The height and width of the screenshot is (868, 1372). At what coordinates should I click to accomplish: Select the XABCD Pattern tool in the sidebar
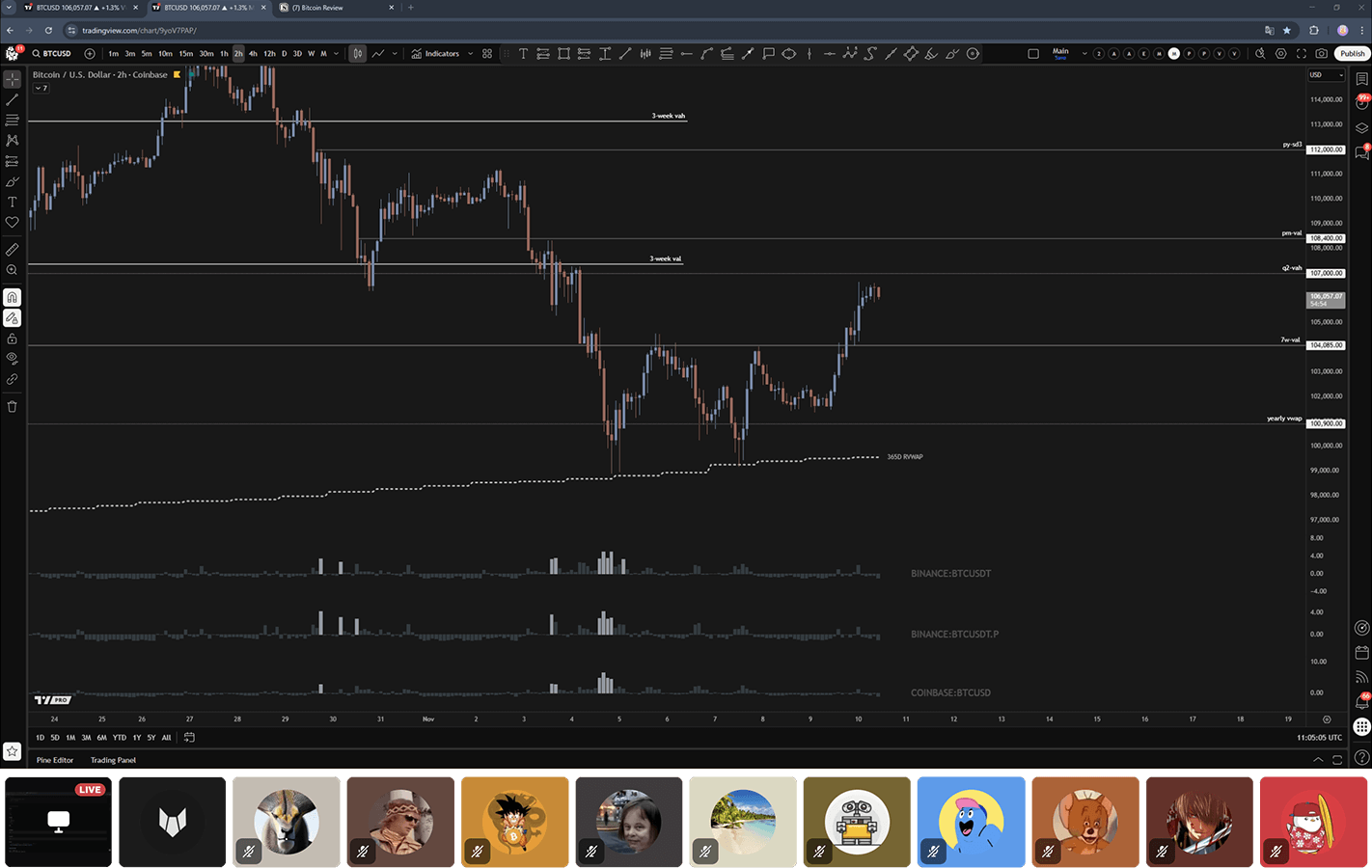13,140
